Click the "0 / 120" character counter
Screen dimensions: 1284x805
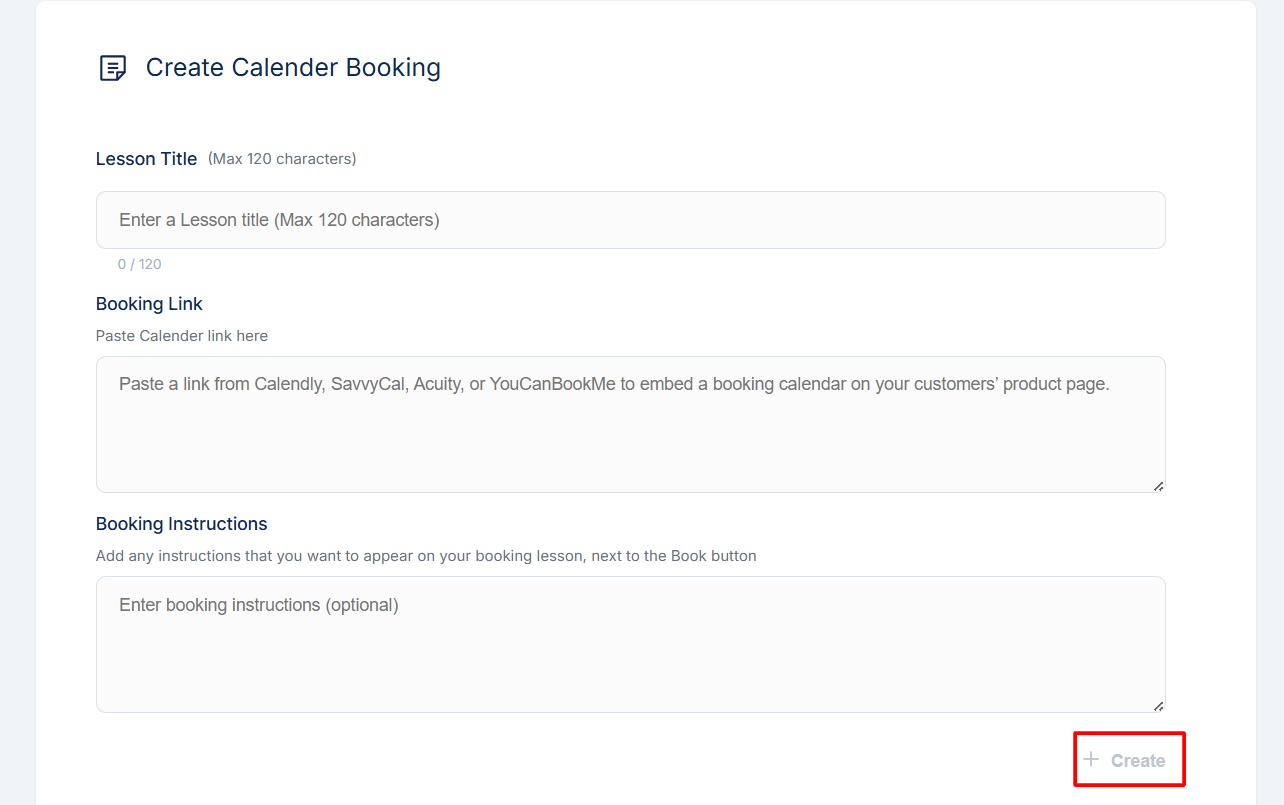tap(139, 264)
